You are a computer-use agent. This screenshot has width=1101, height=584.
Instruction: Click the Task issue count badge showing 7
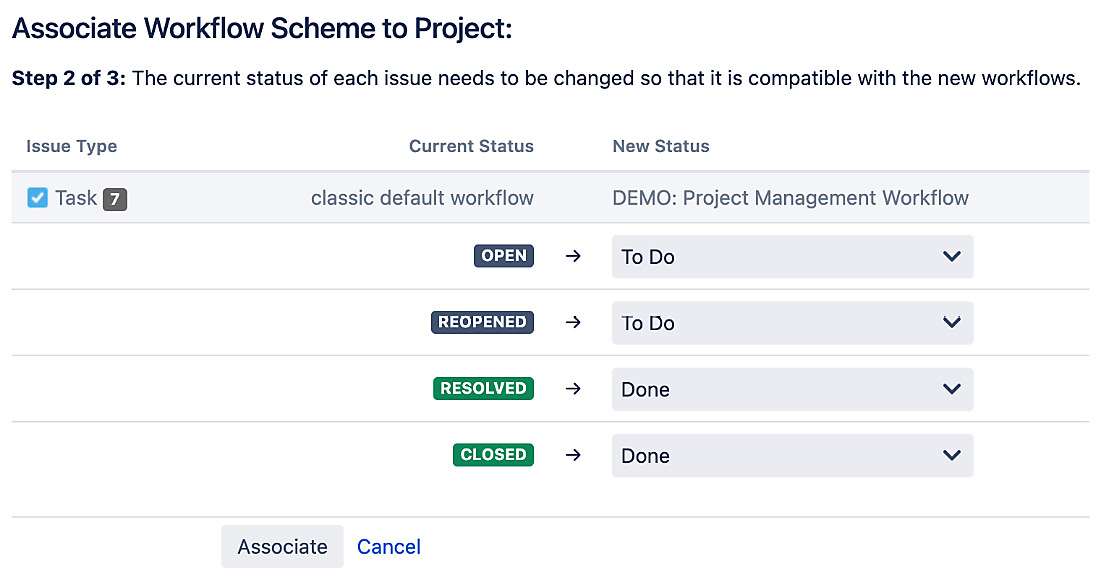115,198
